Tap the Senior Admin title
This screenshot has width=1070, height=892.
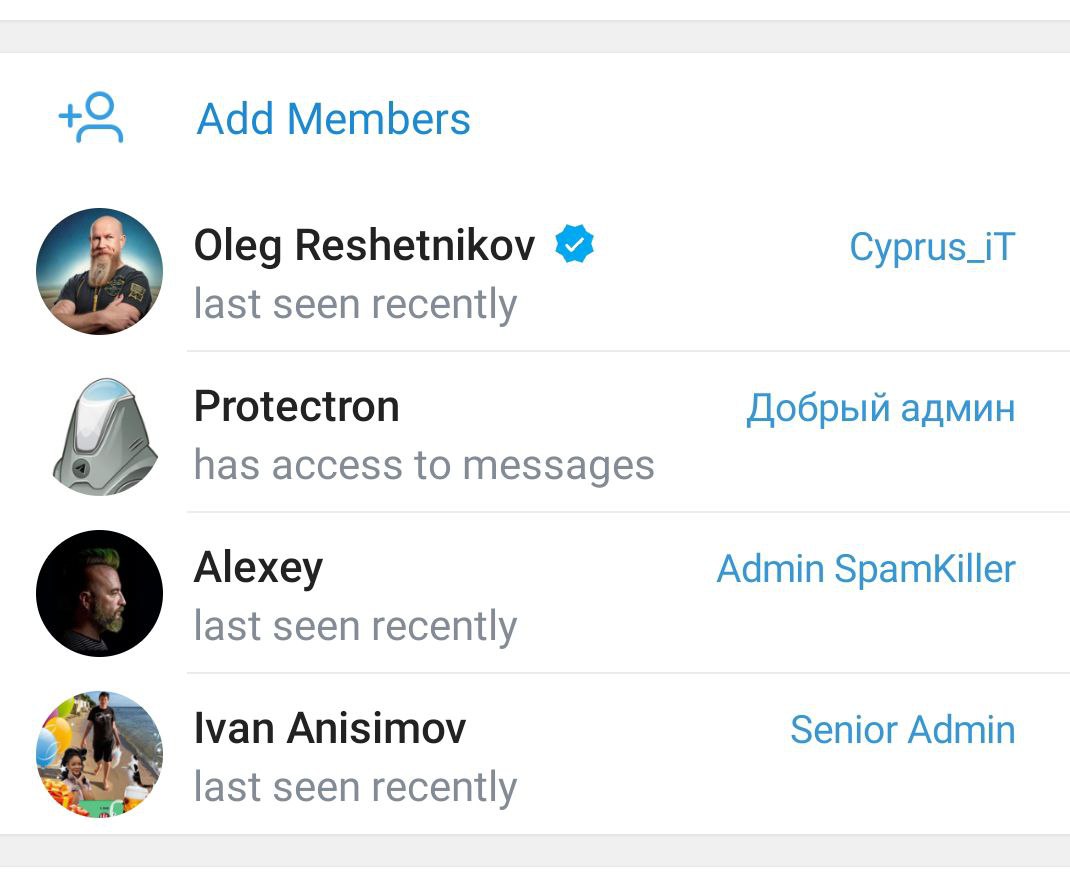tap(902, 730)
